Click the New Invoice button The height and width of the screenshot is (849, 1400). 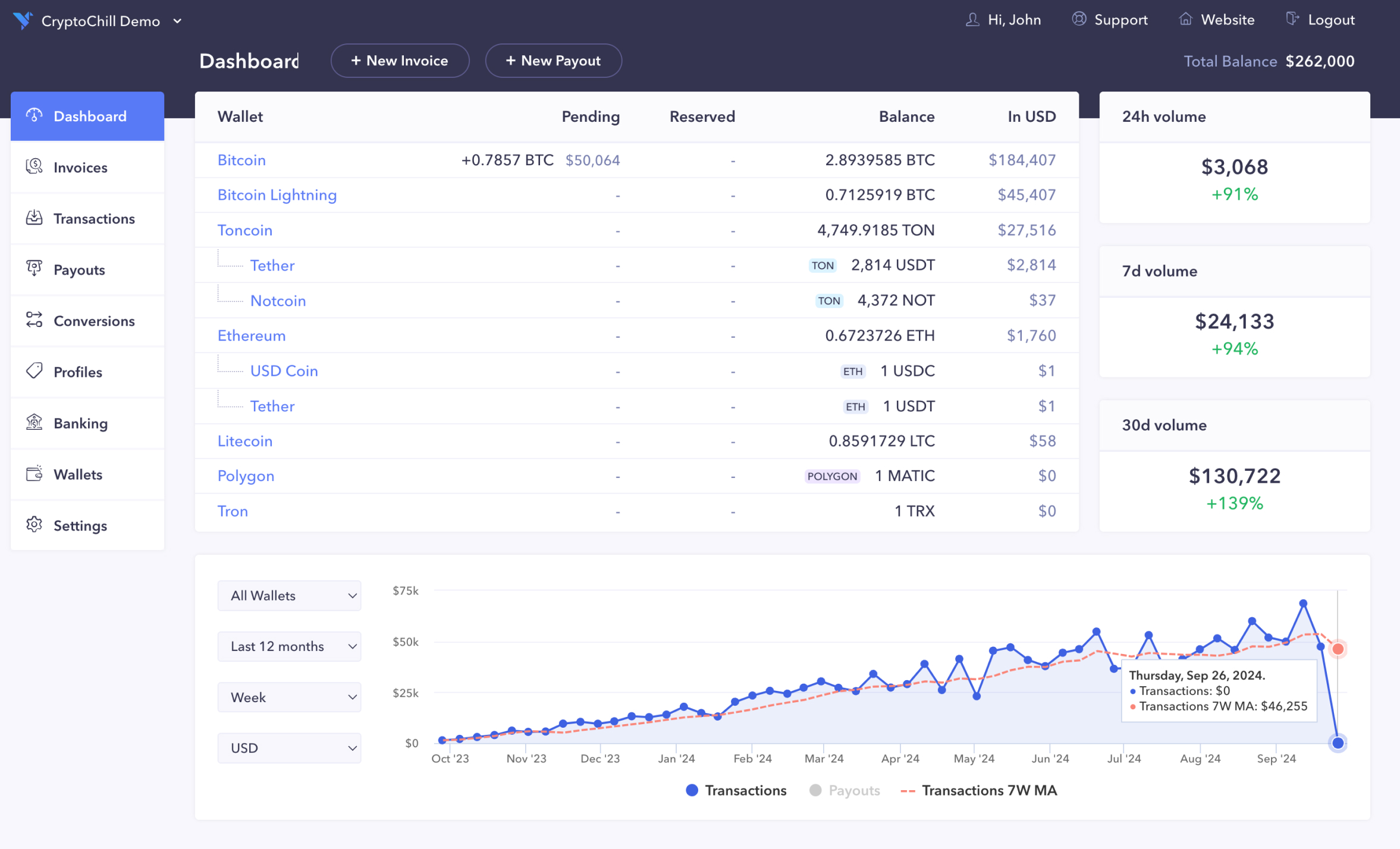click(400, 61)
